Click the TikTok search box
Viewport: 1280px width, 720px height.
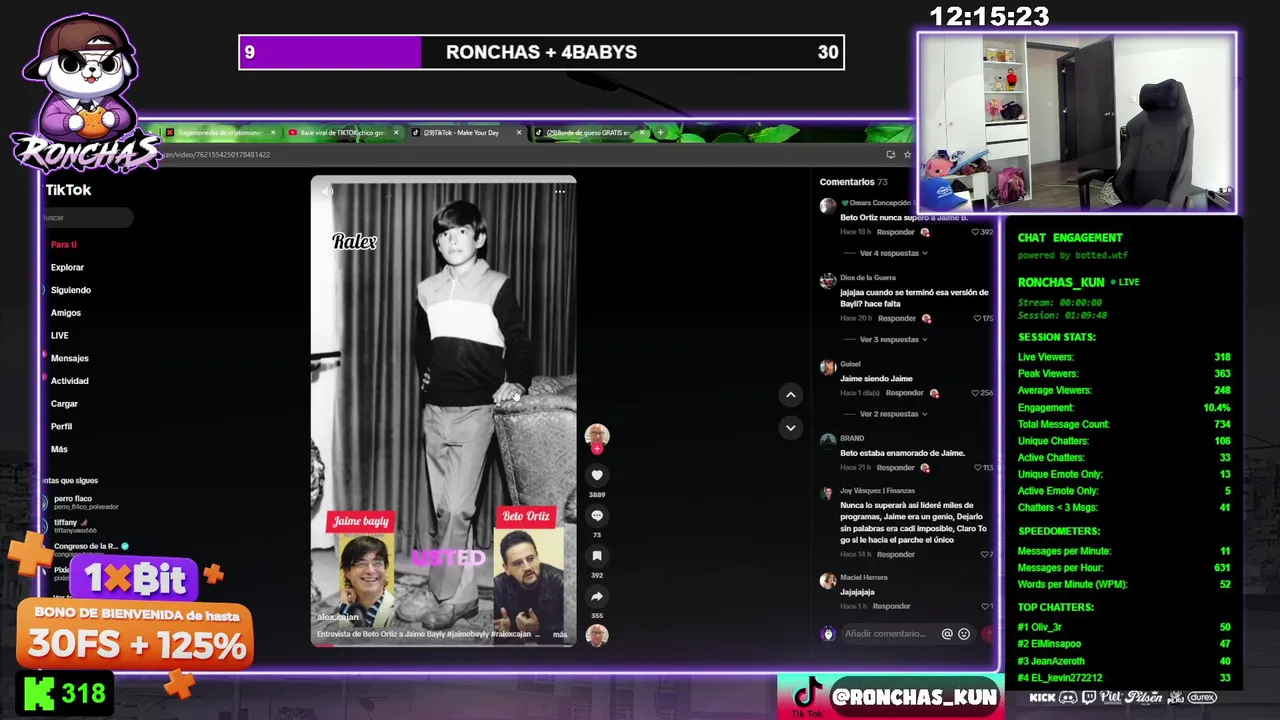(x=87, y=217)
